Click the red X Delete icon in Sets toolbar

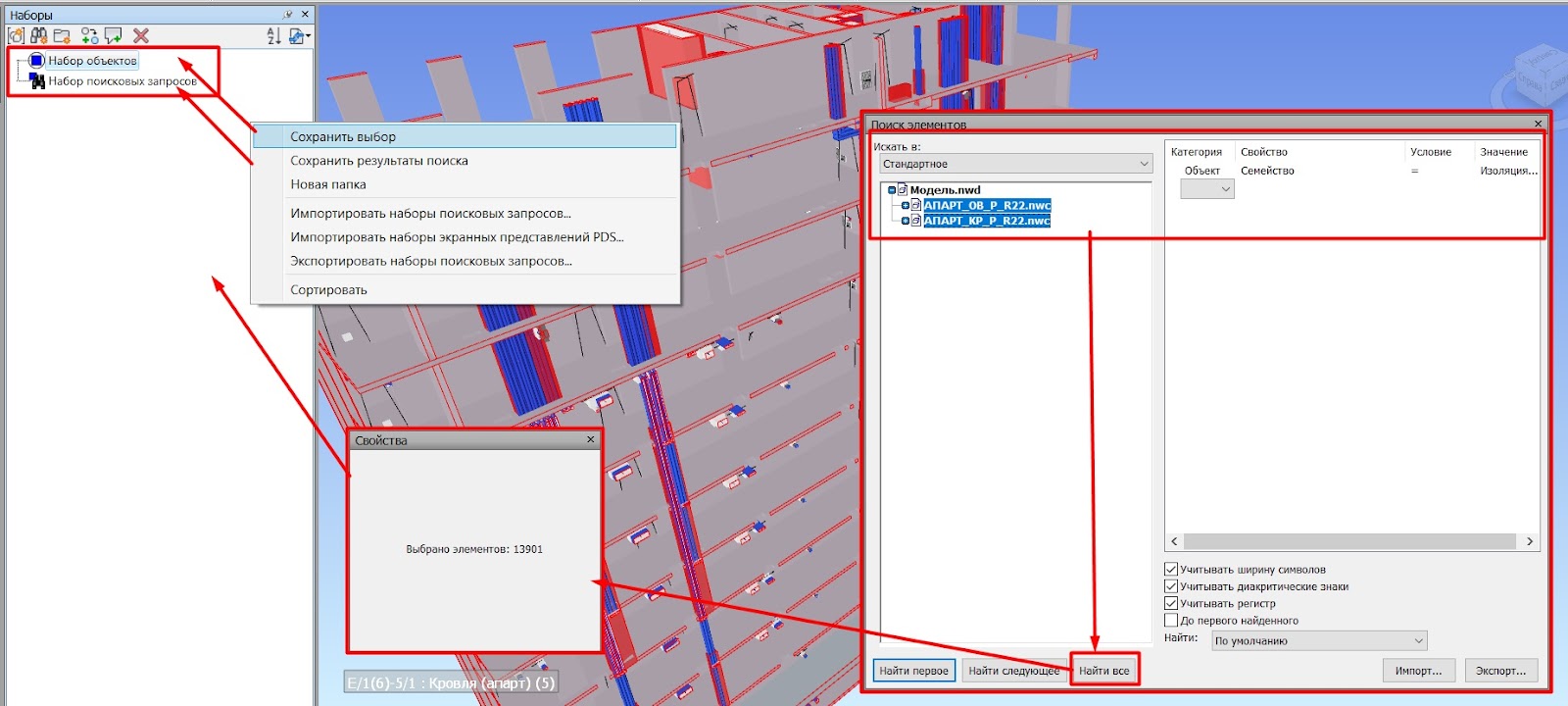coord(141,36)
